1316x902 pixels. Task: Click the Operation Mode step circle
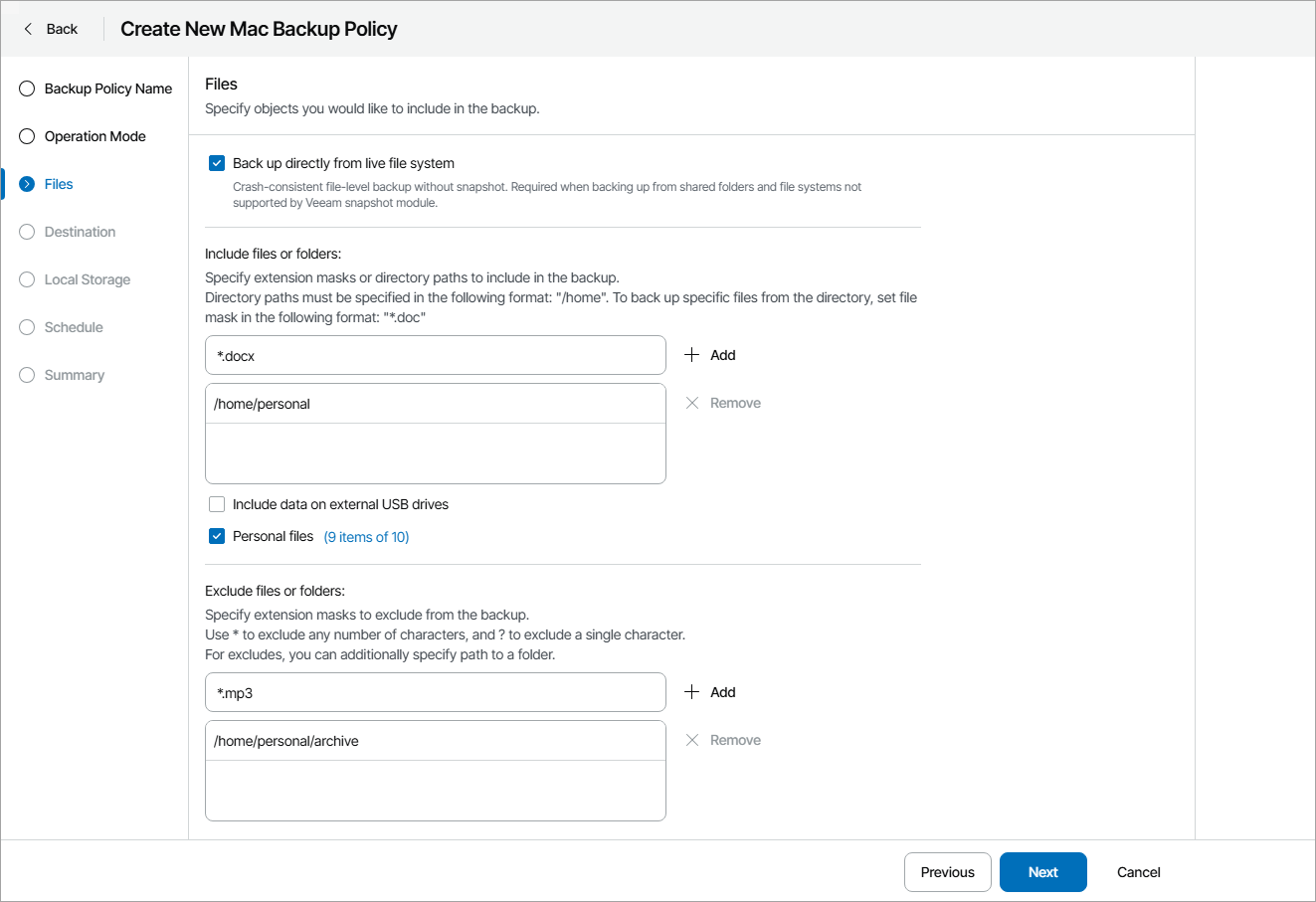tap(27, 136)
